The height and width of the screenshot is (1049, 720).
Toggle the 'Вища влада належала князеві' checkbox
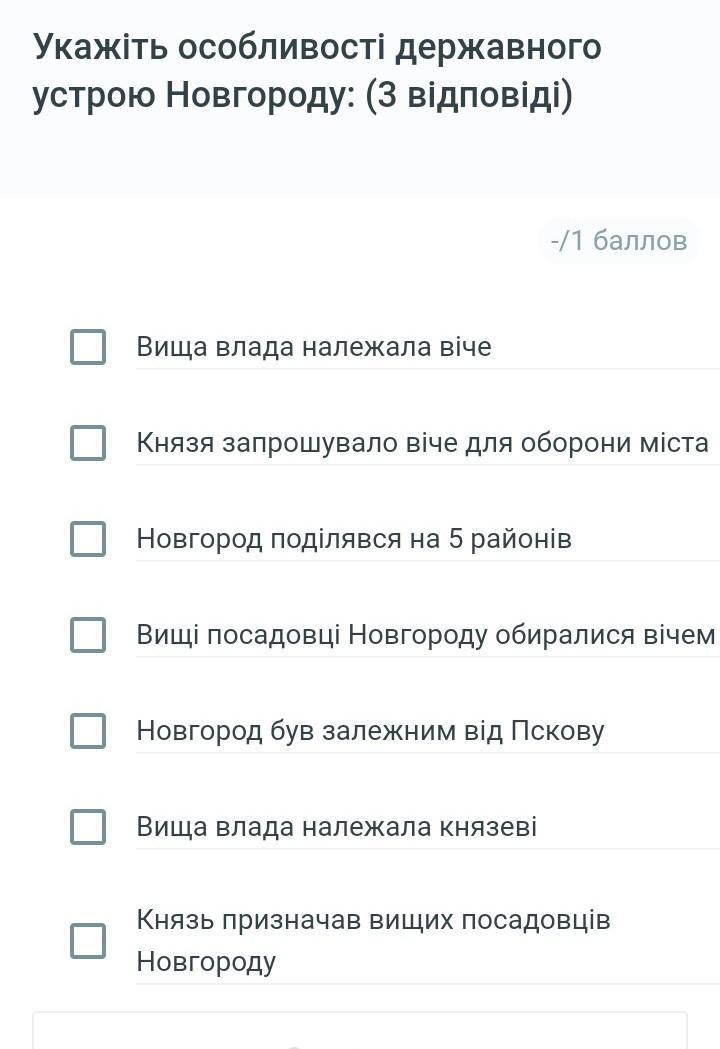tap(88, 827)
